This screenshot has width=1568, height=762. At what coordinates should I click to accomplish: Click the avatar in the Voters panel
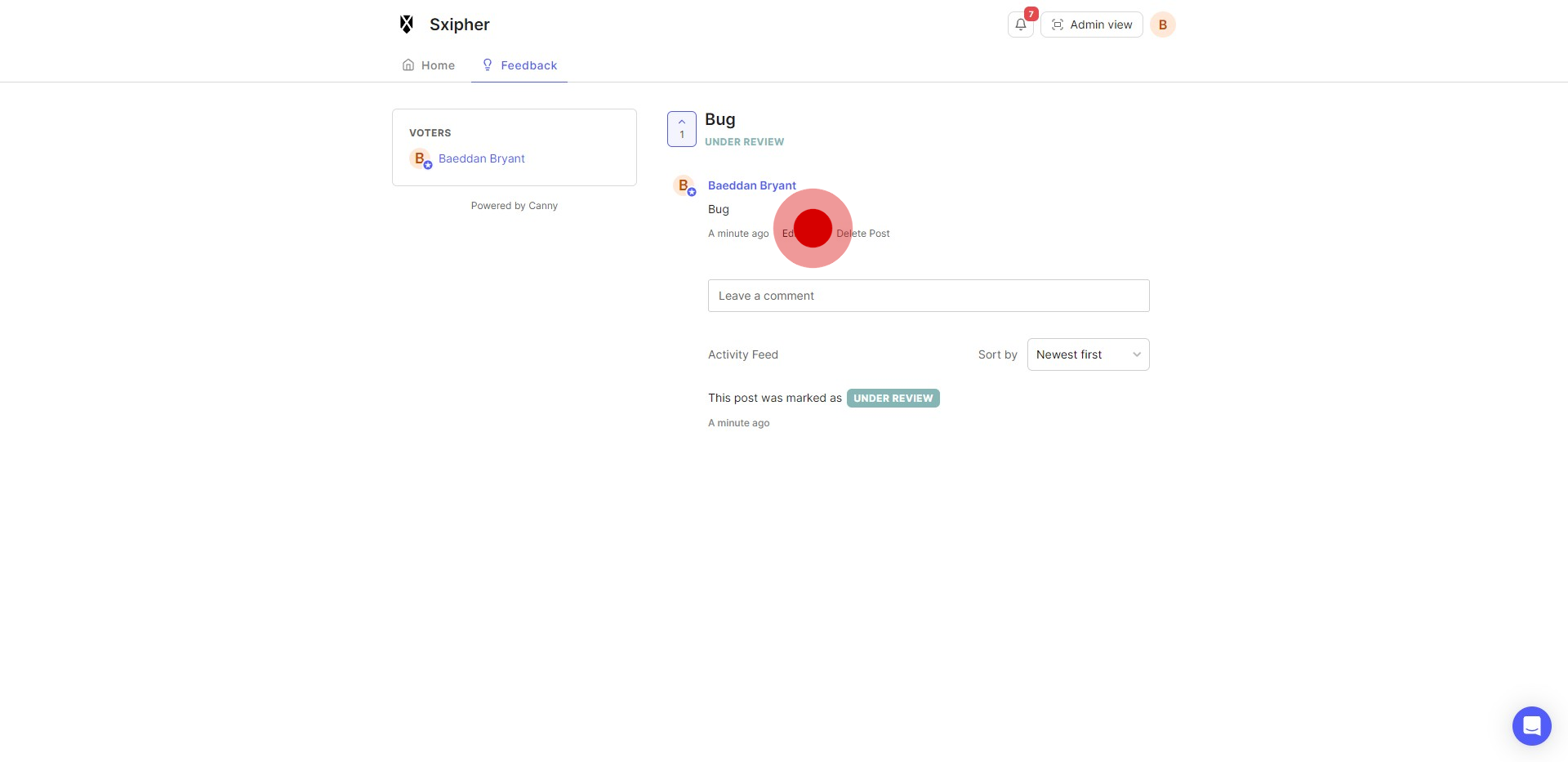point(420,158)
